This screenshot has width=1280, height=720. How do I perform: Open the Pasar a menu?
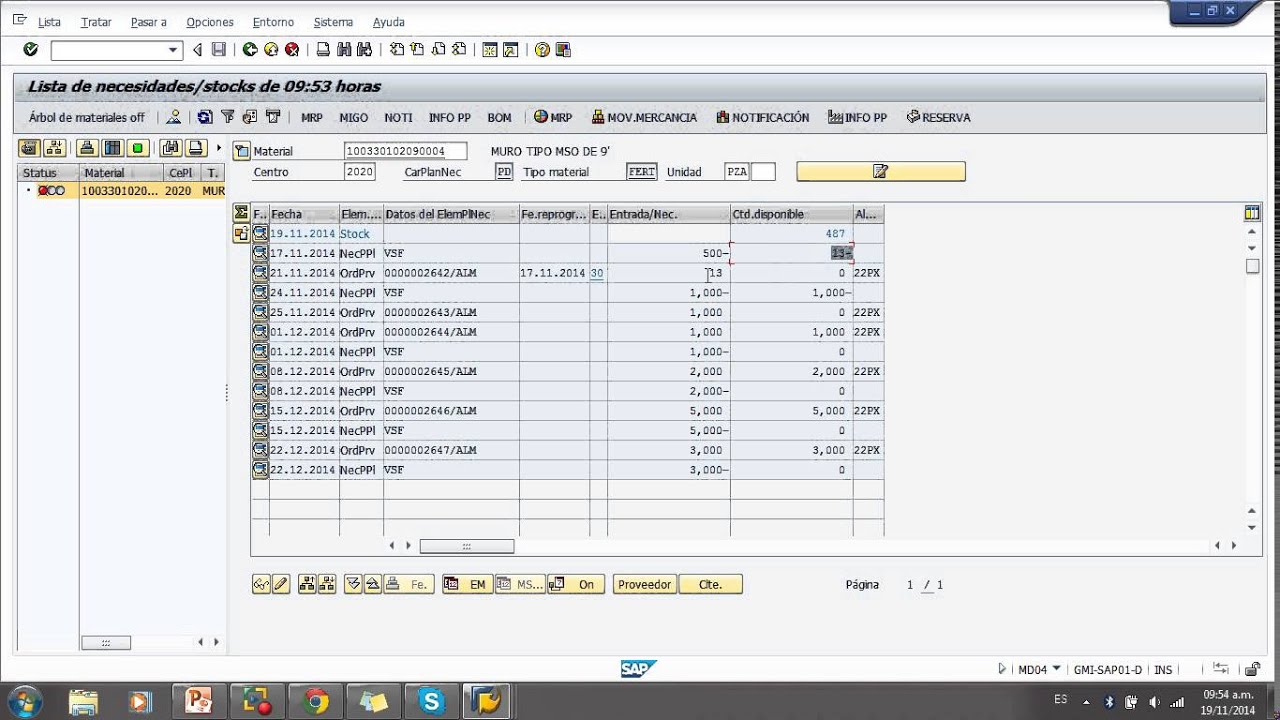[x=149, y=22]
